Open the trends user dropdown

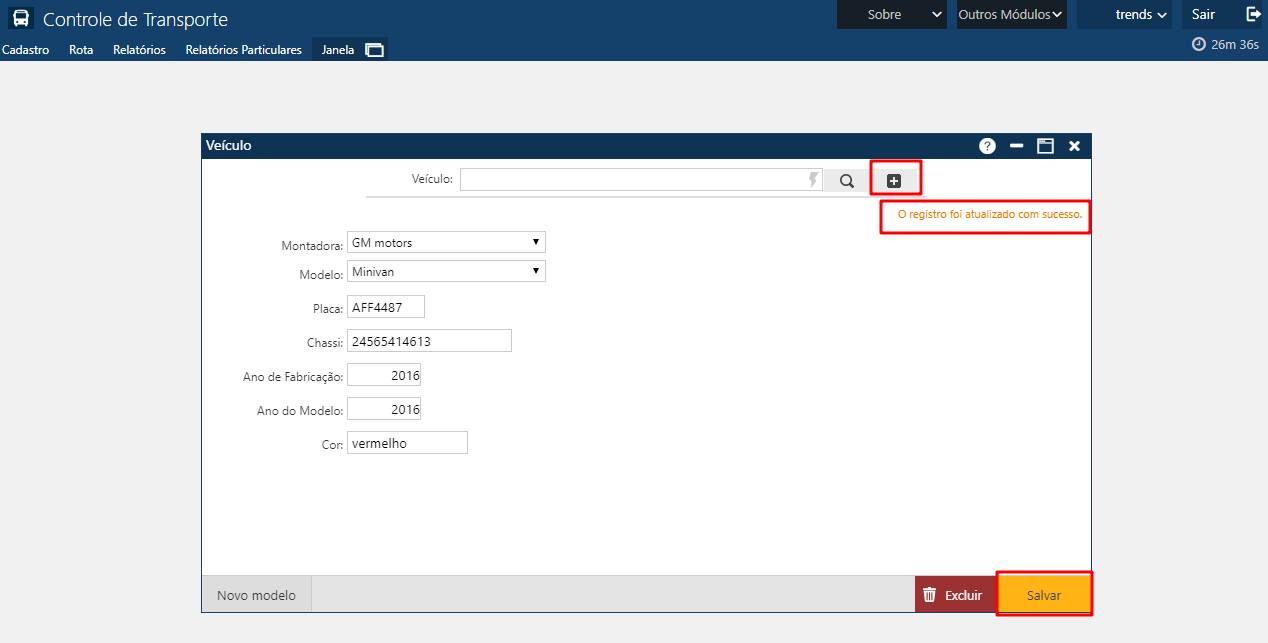pos(1124,15)
